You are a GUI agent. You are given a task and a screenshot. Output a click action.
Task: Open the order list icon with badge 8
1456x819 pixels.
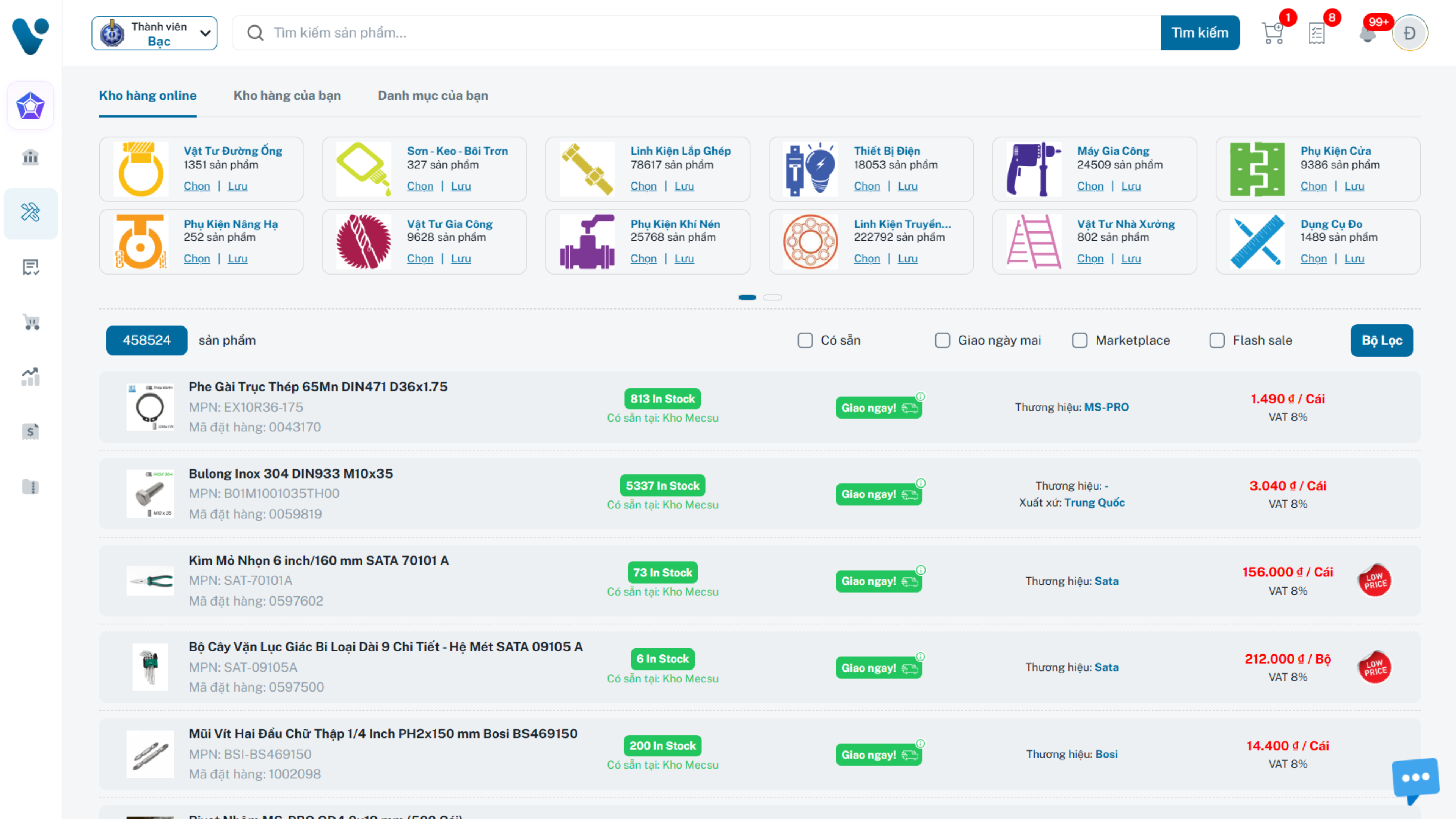coord(1317,33)
